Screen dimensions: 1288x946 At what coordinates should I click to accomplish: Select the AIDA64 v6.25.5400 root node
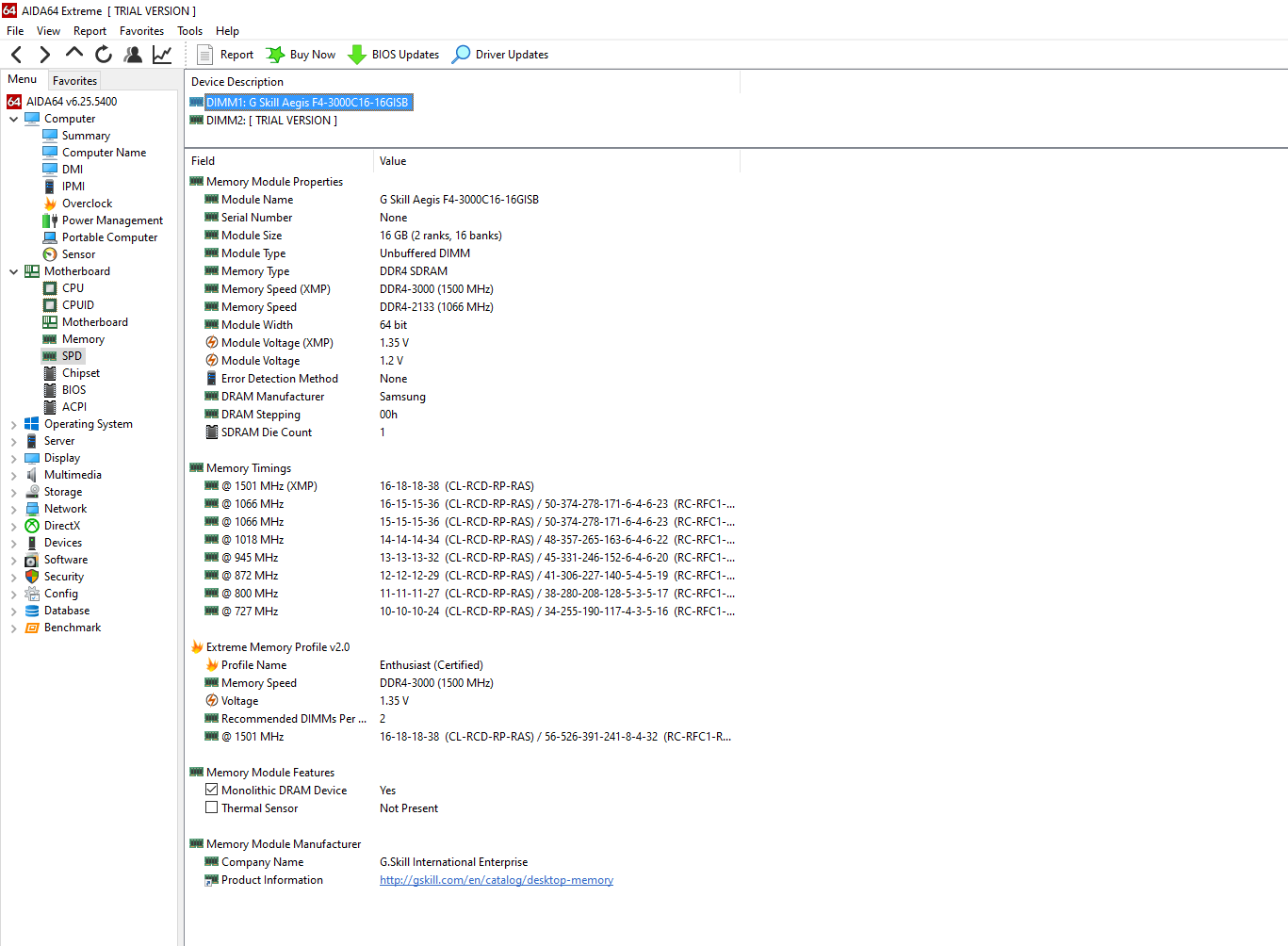(x=62, y=102)
